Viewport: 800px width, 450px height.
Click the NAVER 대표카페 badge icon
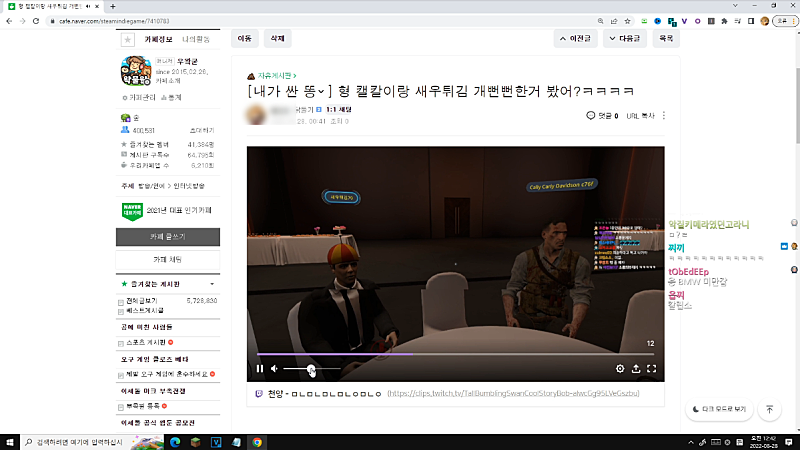coord(132,211)
